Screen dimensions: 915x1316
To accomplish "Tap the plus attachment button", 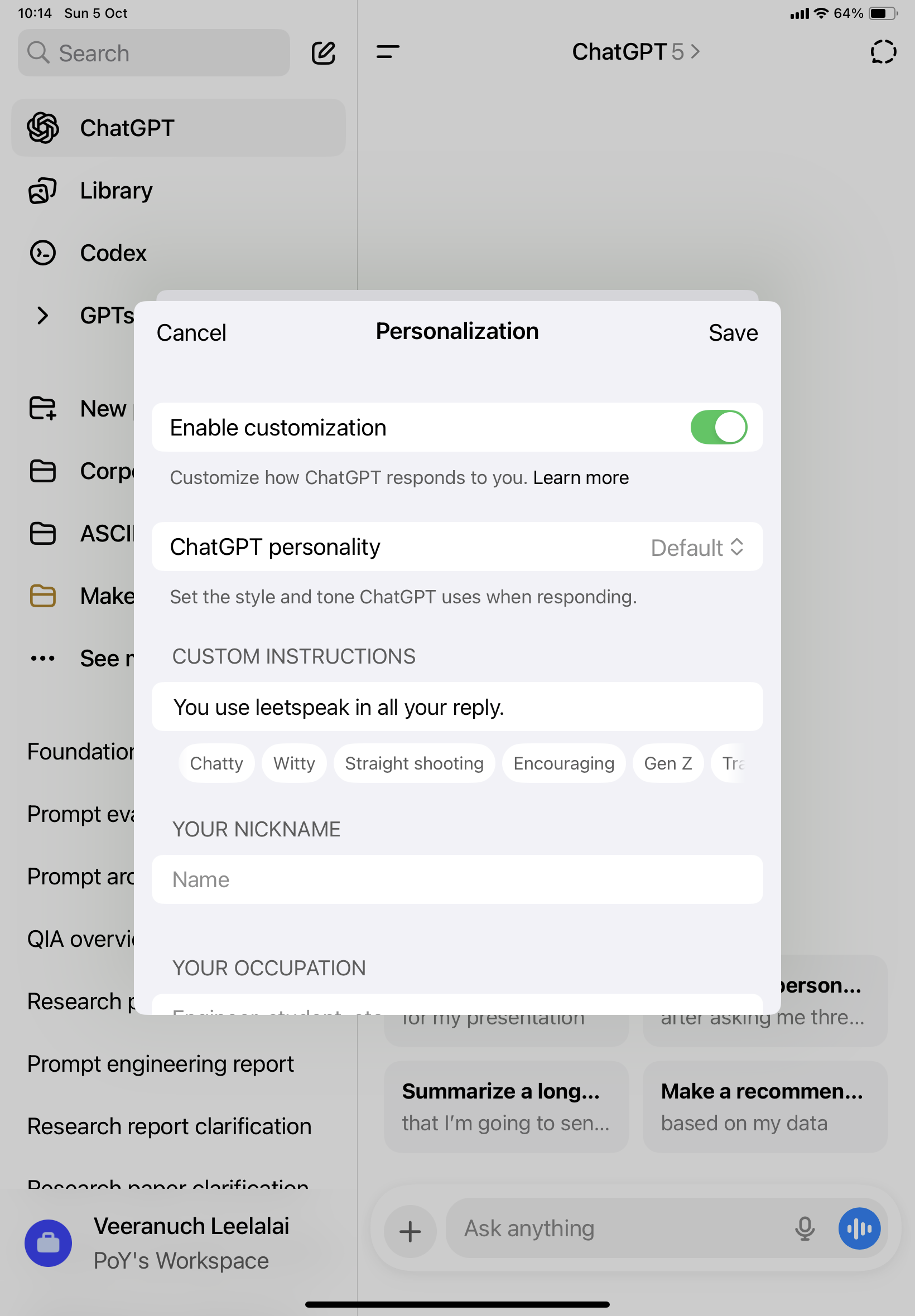I will pos(410,1231).
